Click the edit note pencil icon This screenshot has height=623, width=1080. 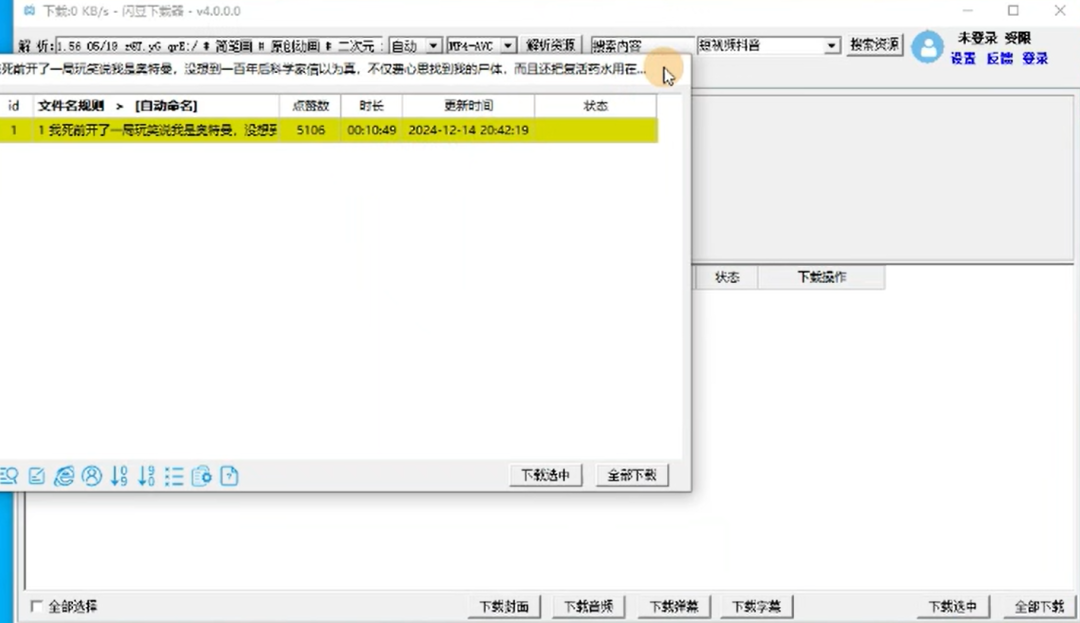37,476
